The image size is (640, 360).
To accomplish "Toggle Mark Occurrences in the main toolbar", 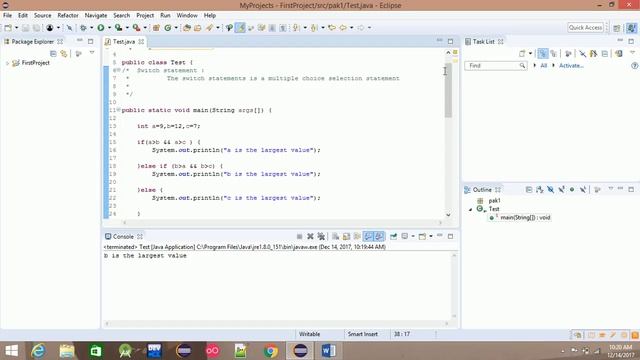I will click(240, 28).
